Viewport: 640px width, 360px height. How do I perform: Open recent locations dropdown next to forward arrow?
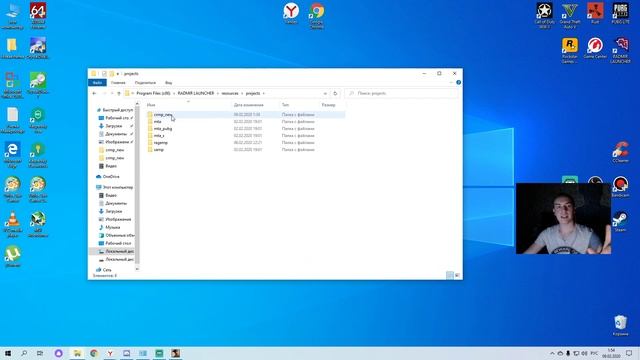(x=112, y=93)
